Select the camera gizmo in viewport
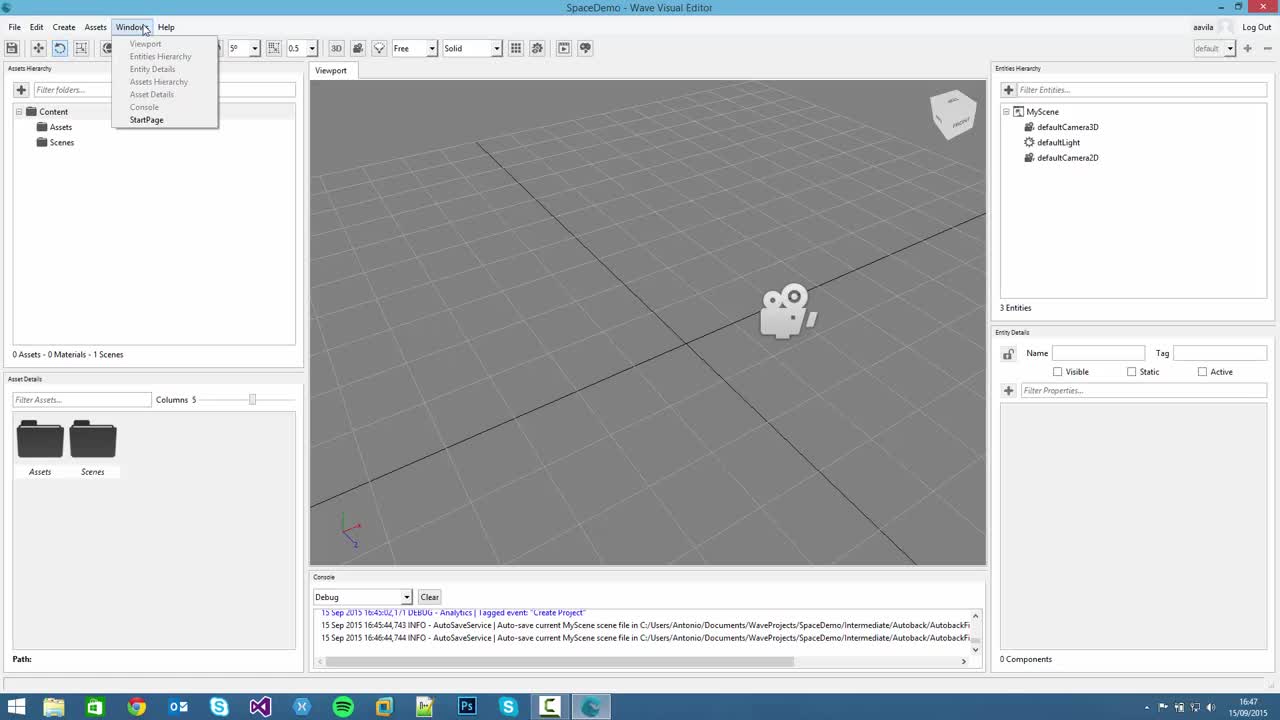 click(x=788, y=311)
